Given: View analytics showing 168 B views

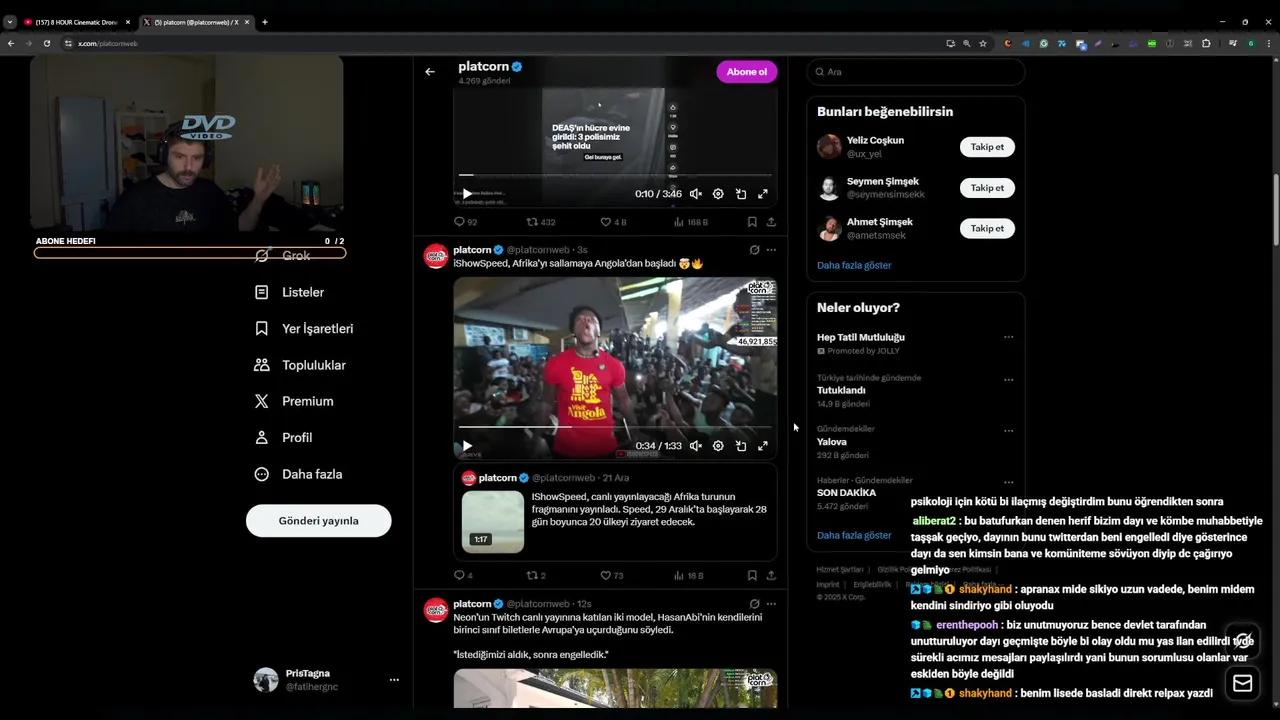Looking at the screenshot, I should [691, 222].
